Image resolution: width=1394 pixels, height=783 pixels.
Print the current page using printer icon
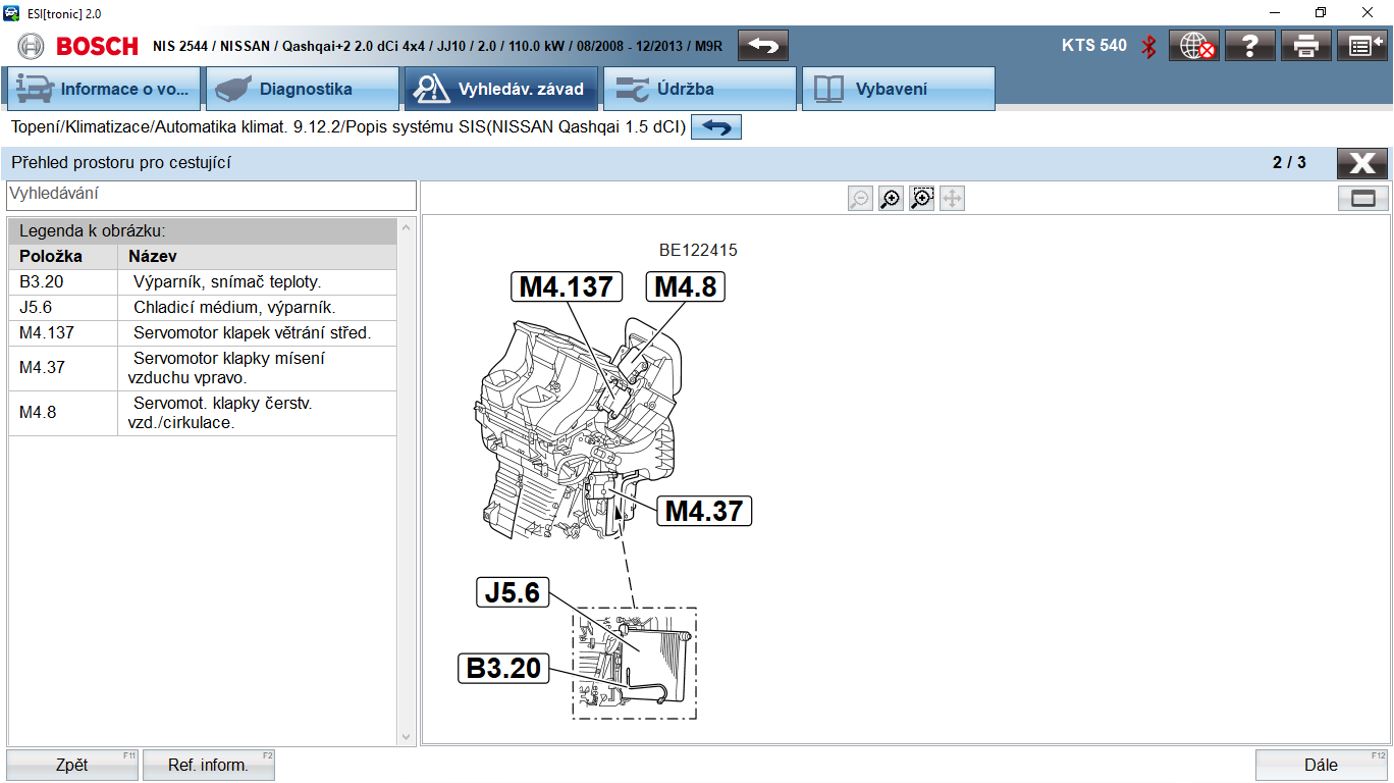[x=1306, y=45]
